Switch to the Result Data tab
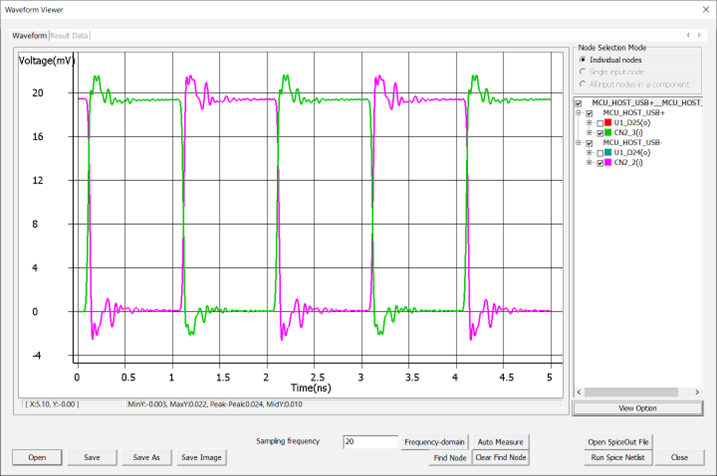This screenshot has height=476, width=717. pos(69,36)
